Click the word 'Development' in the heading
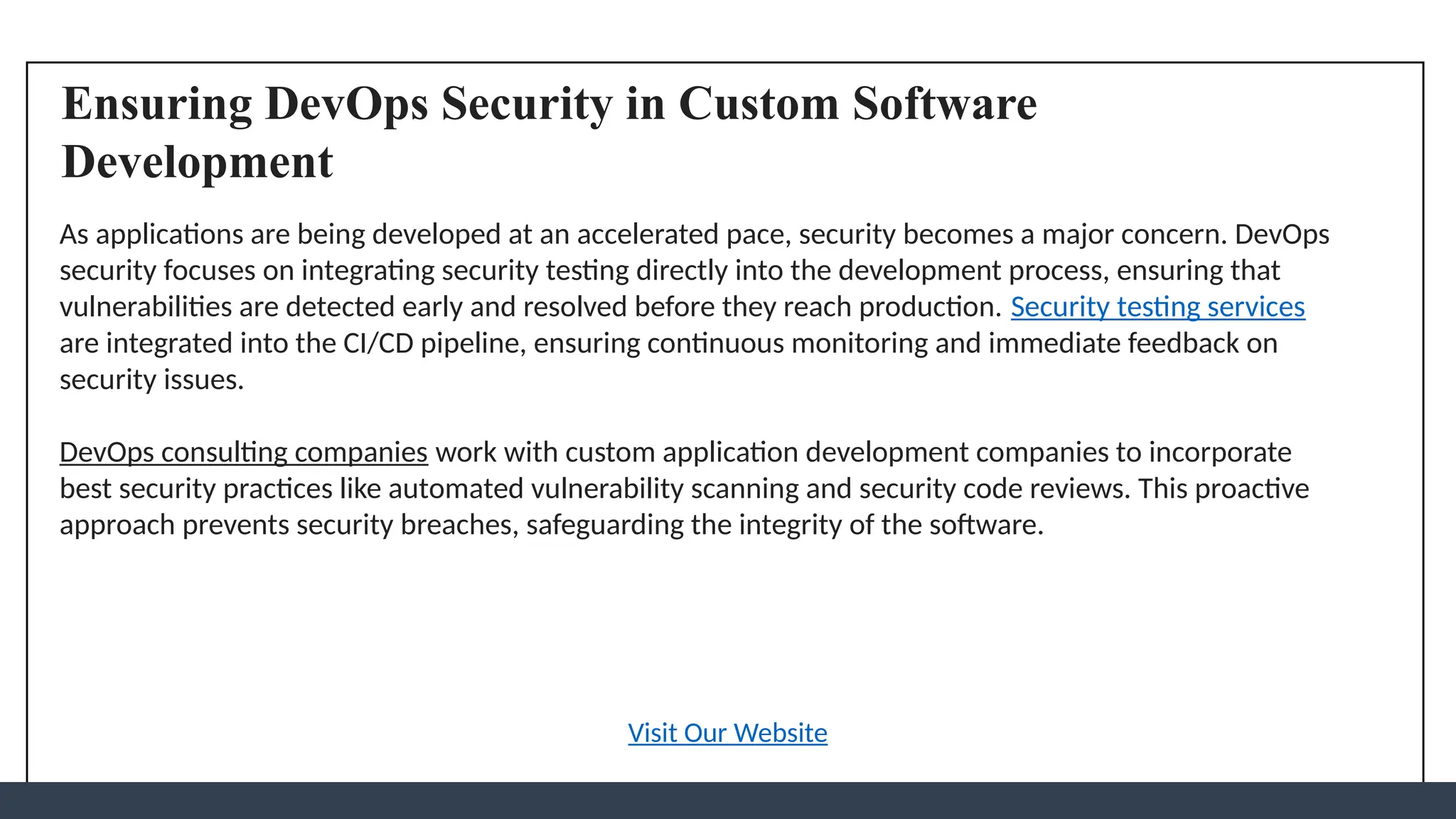 click(197, 162)
